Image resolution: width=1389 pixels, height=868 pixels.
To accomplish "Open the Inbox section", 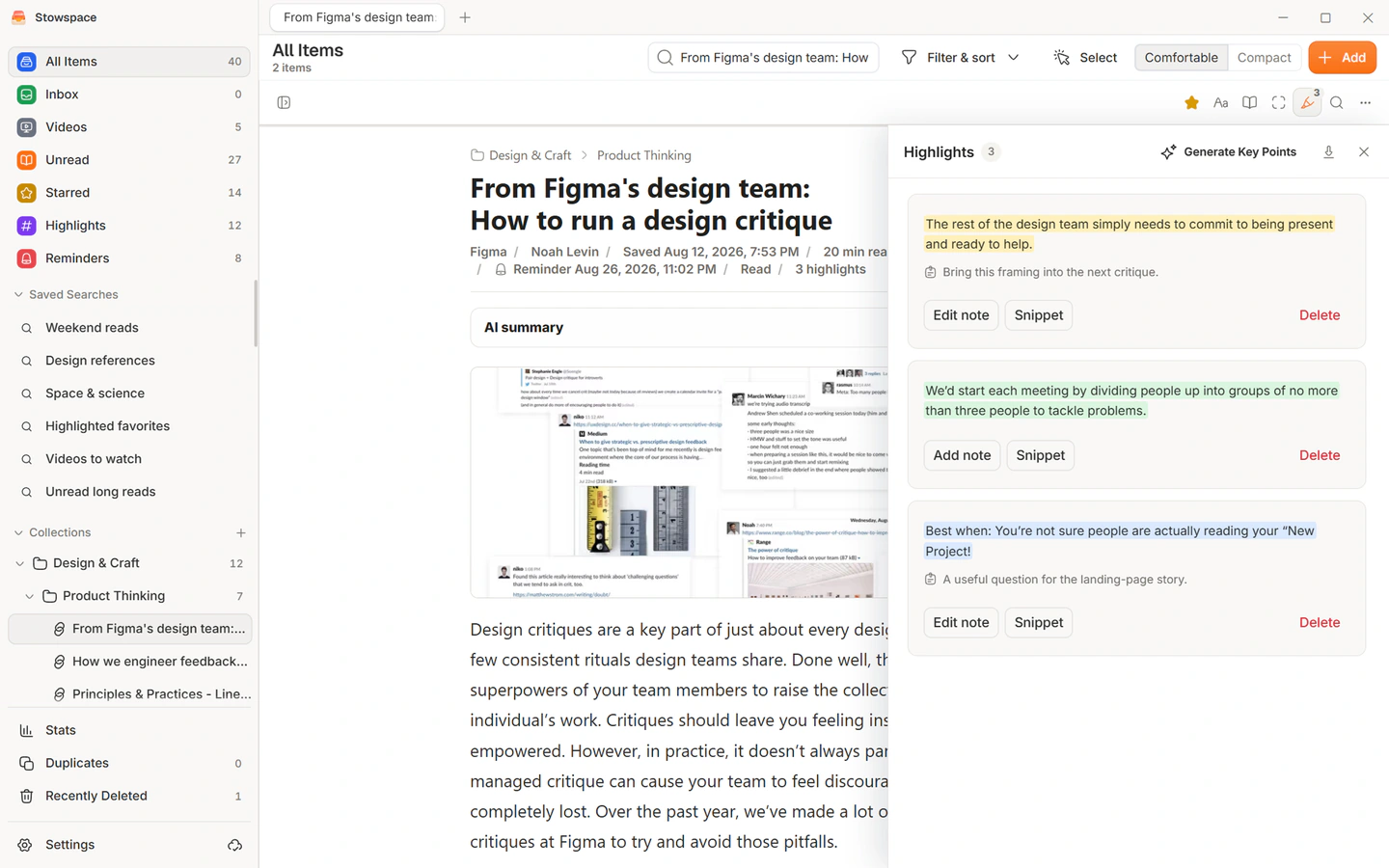I will pos(129,94).
